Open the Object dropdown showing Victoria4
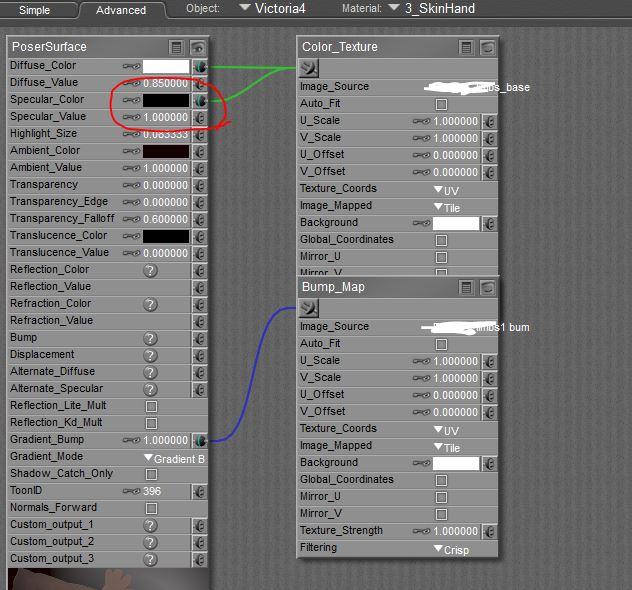The width and height of the screenshot is (632, 590). (272, 8)
